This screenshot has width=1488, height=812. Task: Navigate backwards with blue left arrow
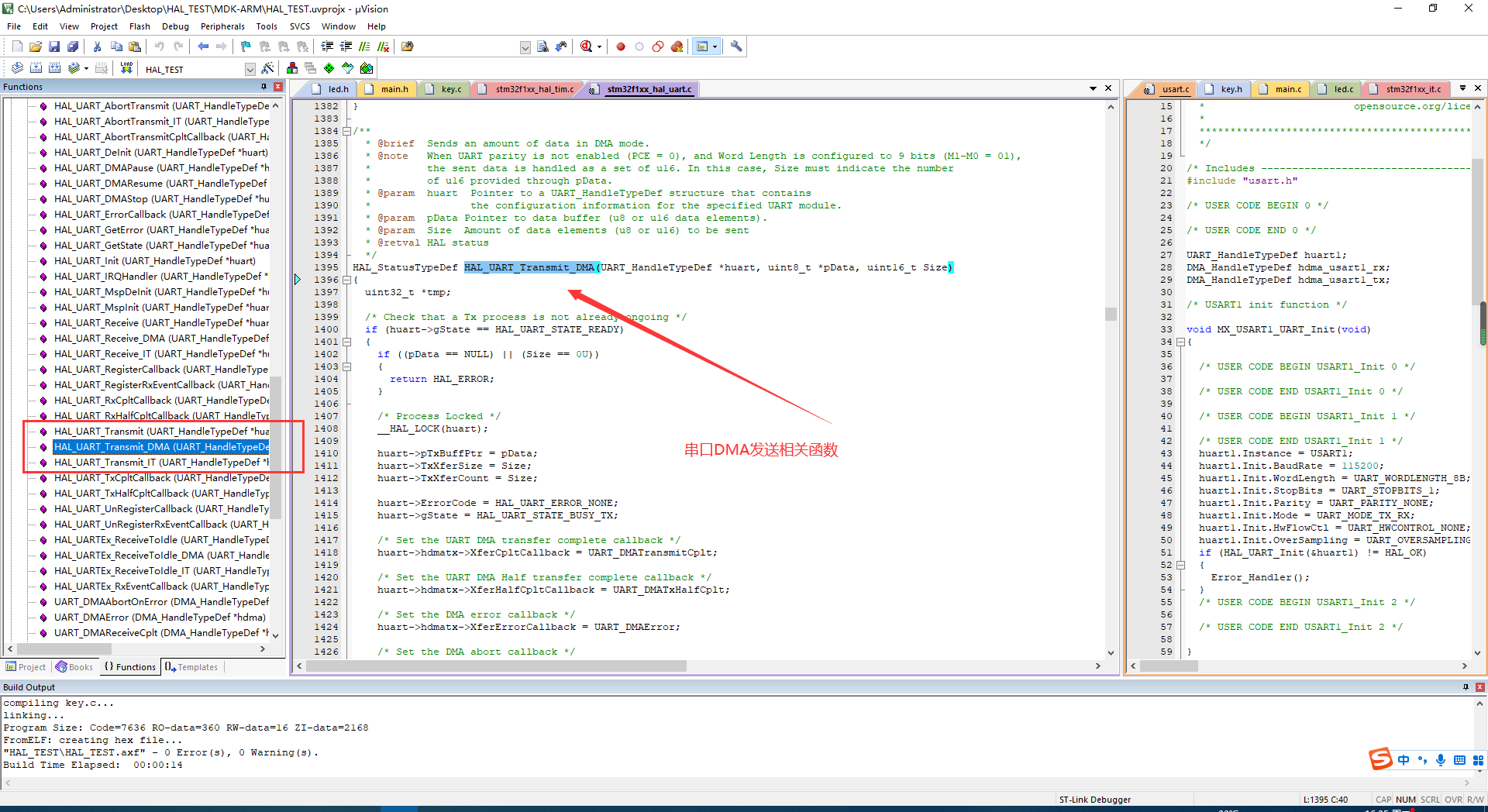(203, 46)
